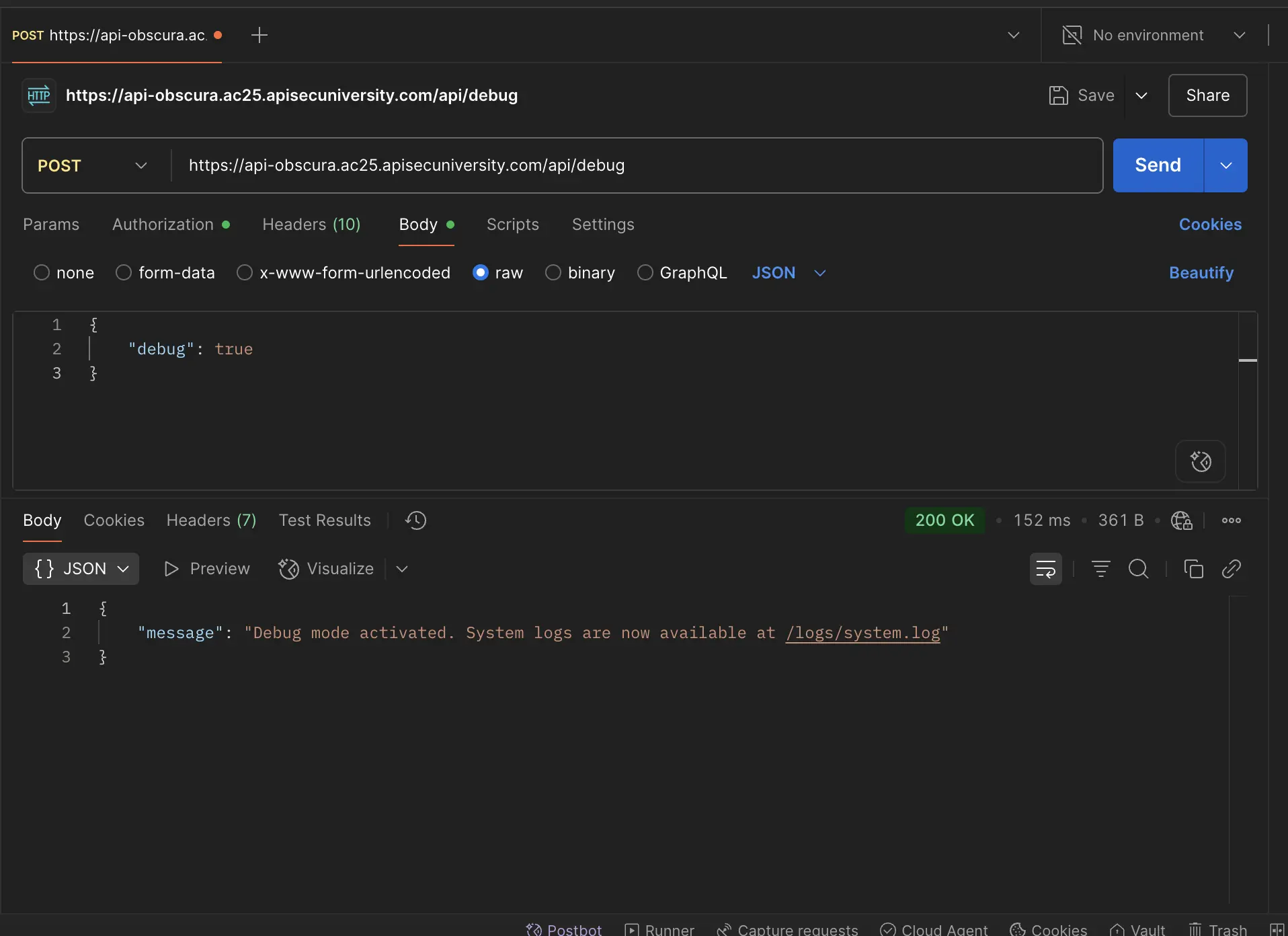Viewport: 1288px width, 936px height.
Task: Click the 361 B response size
Action: (1121, 520)
